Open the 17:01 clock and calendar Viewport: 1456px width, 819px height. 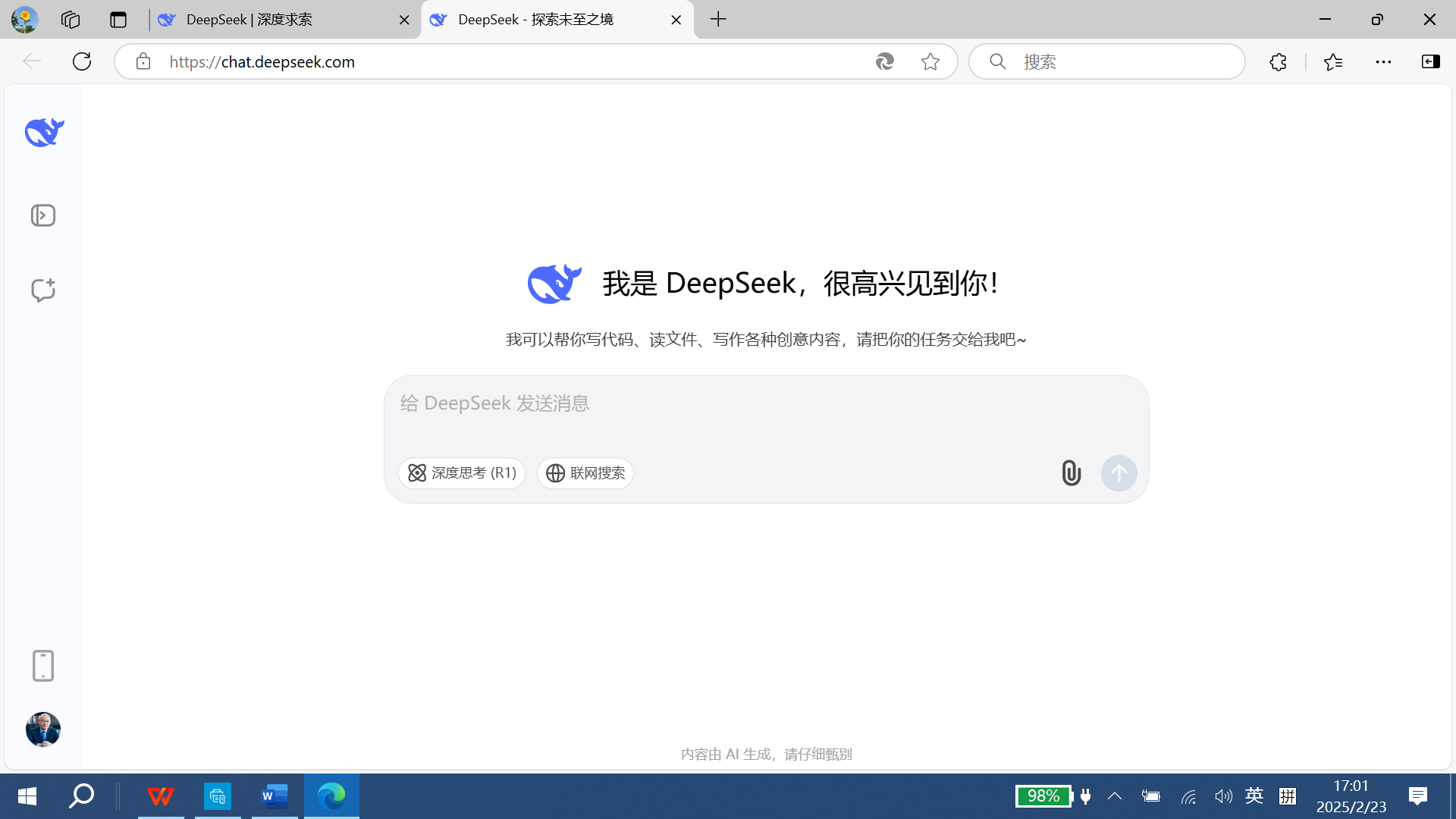tap(1351, 796)
